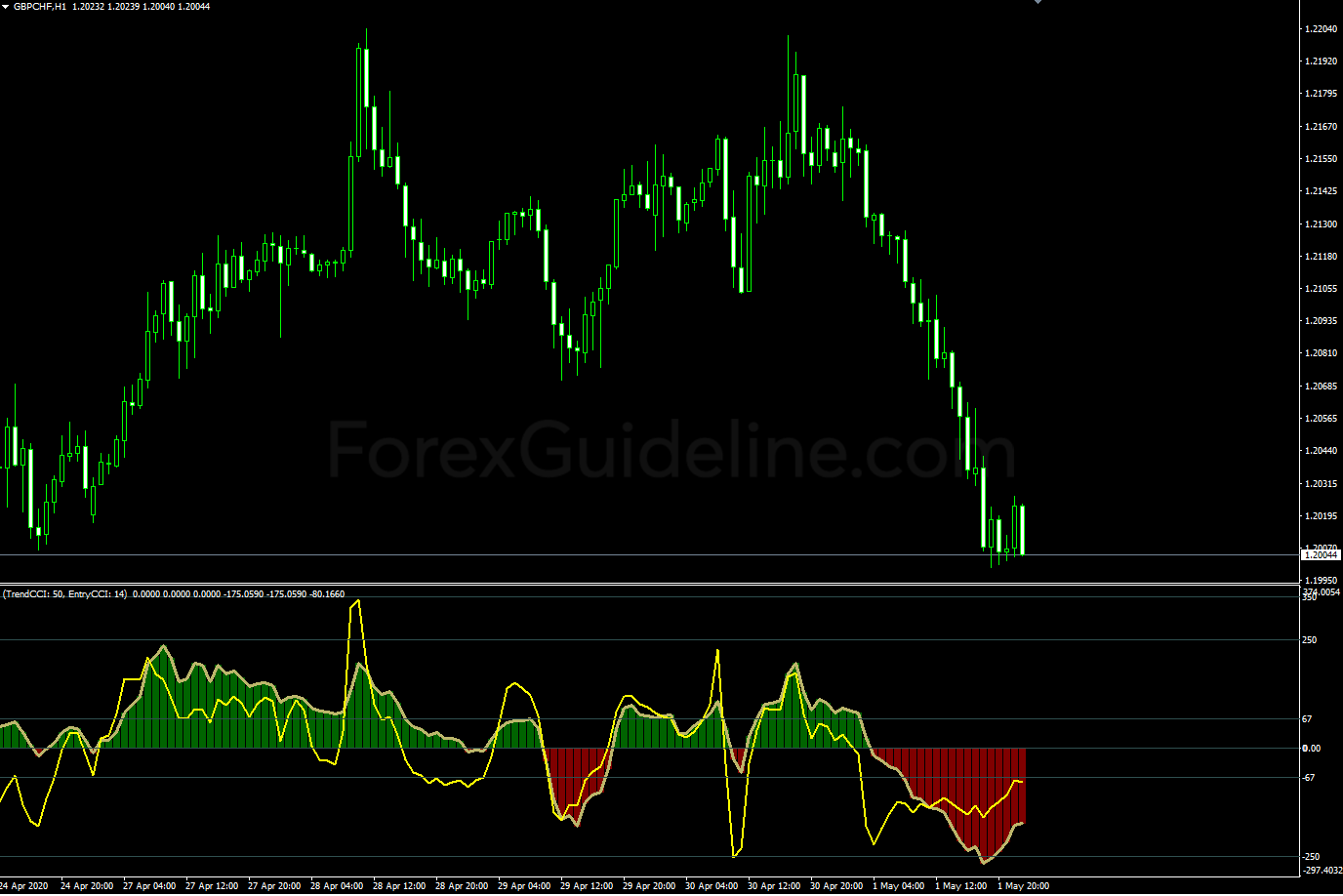Click the 27 Apr 04:00 time label
Viewport: 1343px width, 896px height.
(x=149, y=886)
